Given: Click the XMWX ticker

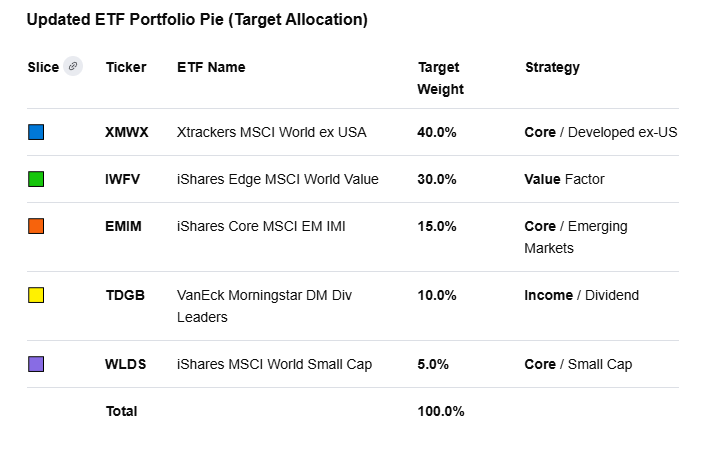Looking at the screenshot, I should coord(126,132).
